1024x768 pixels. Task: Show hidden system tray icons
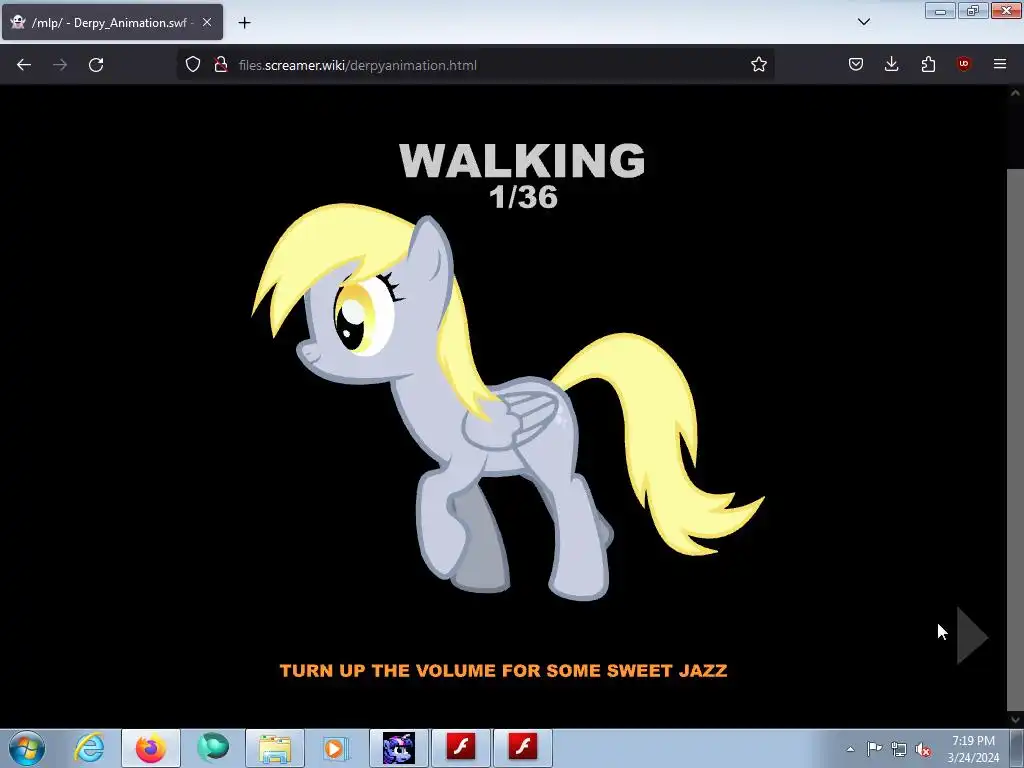tap(850, 749)
